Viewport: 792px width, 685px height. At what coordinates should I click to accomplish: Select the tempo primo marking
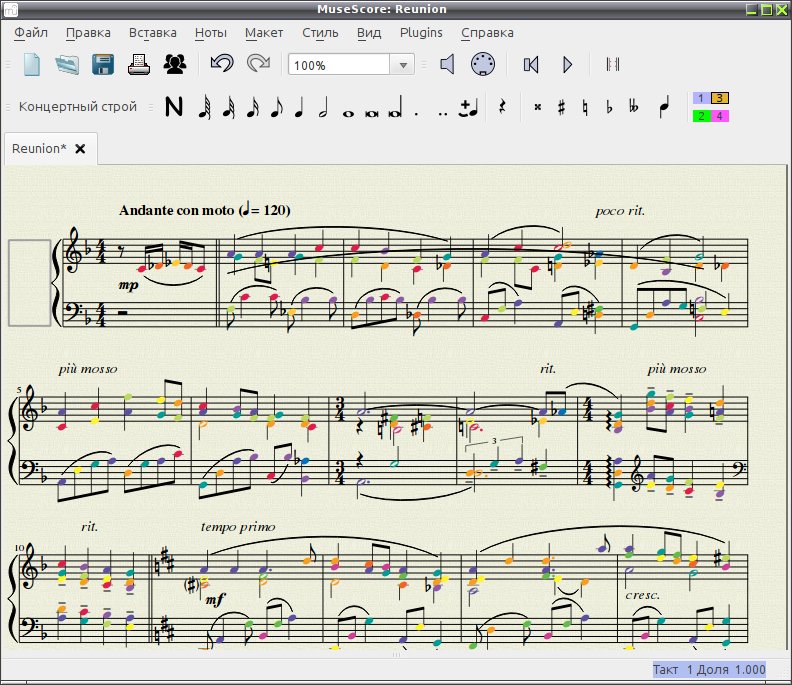tap(238, 527)
